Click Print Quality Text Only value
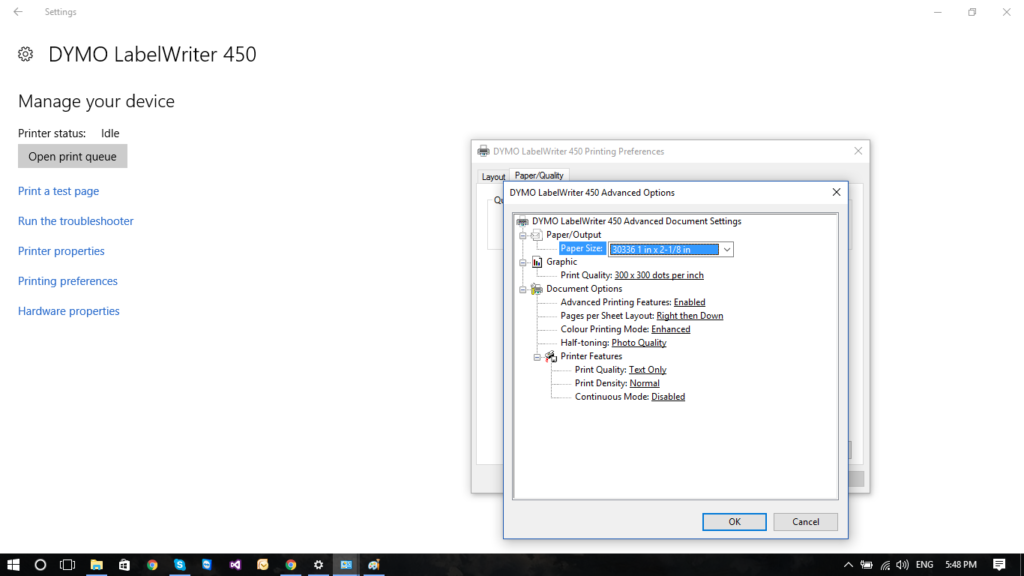This screenshot has width=1024, height=576. coord(647,370)
